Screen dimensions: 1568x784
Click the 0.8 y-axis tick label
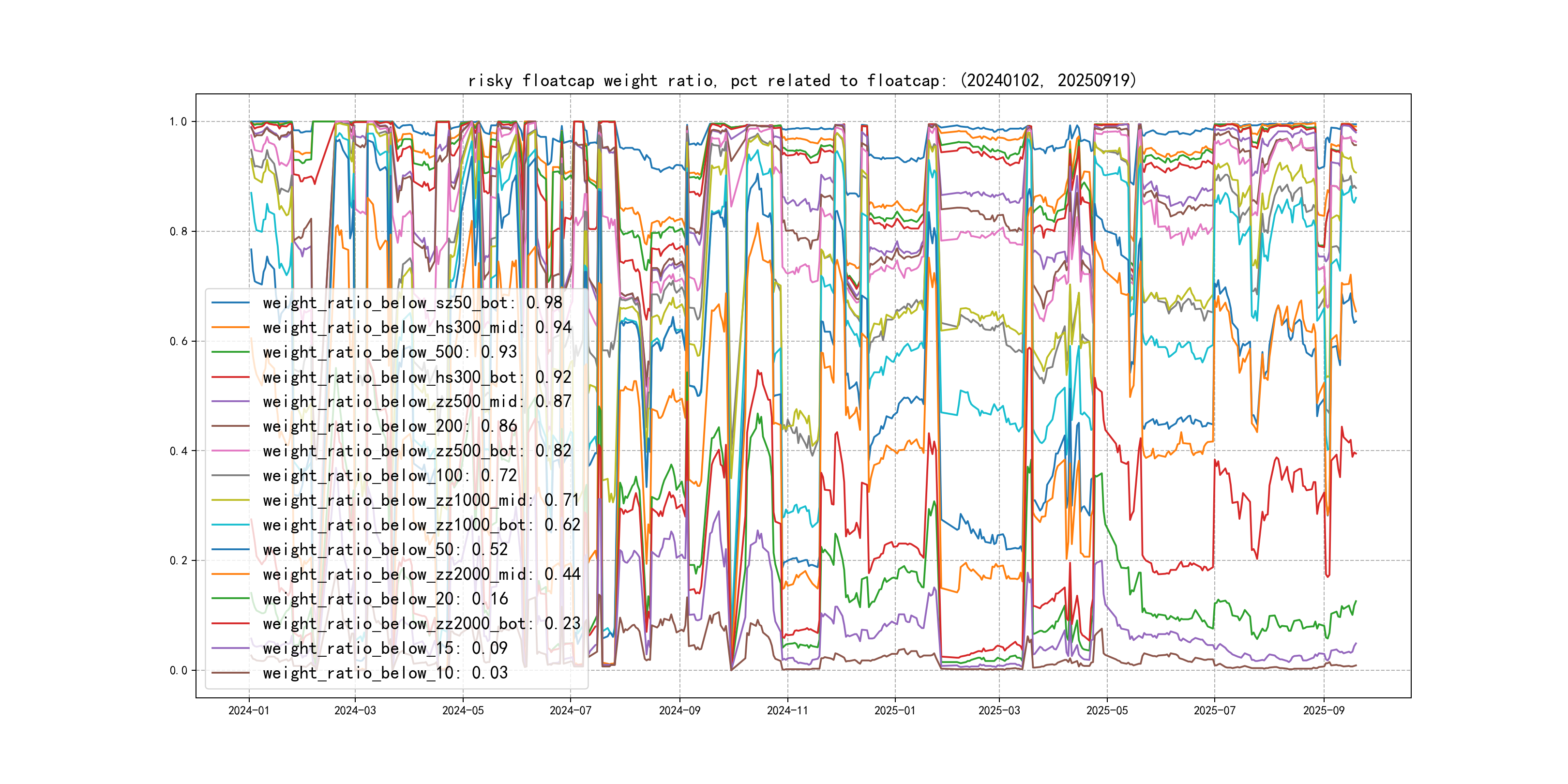tap(179, 232)
